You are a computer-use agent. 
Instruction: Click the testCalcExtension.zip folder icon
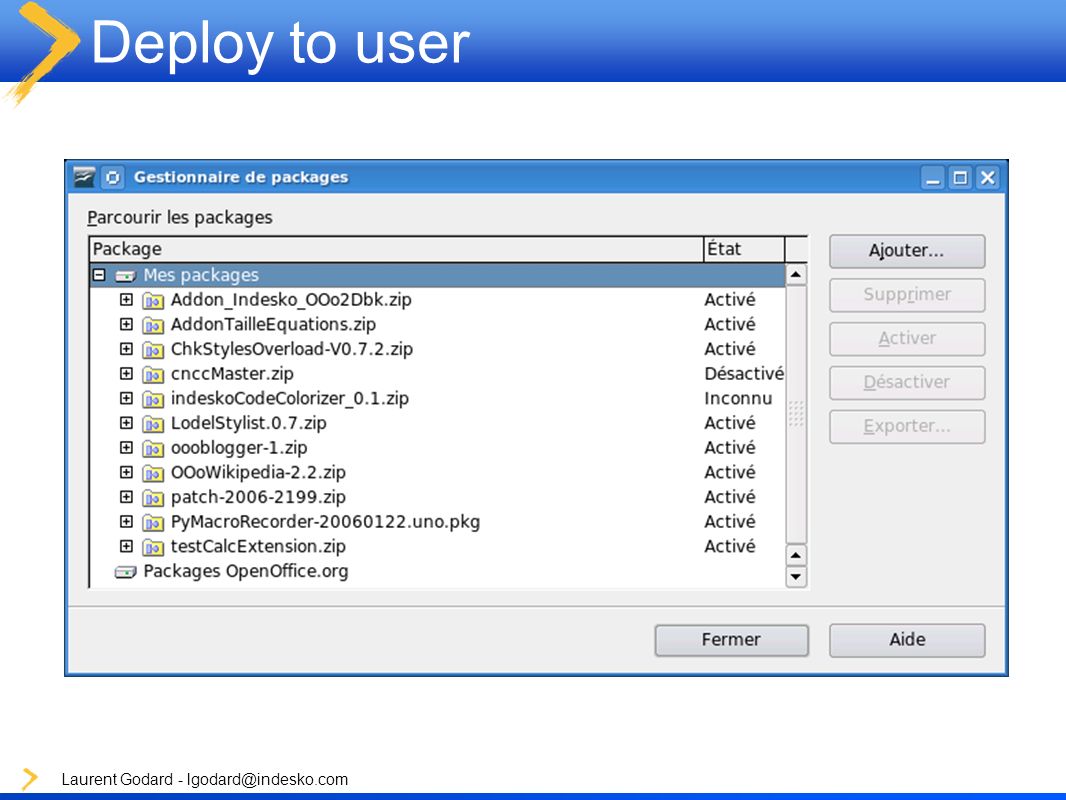[x=153, y=546]
